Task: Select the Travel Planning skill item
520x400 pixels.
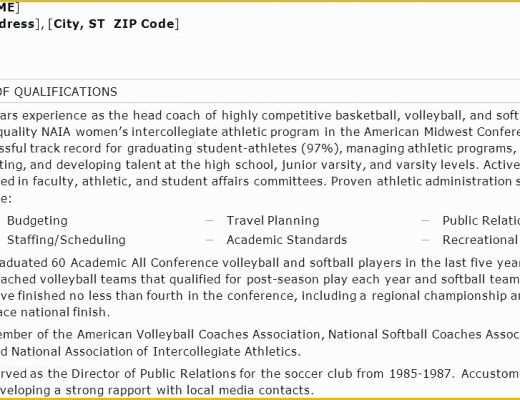Action: (x=273, y=221)
